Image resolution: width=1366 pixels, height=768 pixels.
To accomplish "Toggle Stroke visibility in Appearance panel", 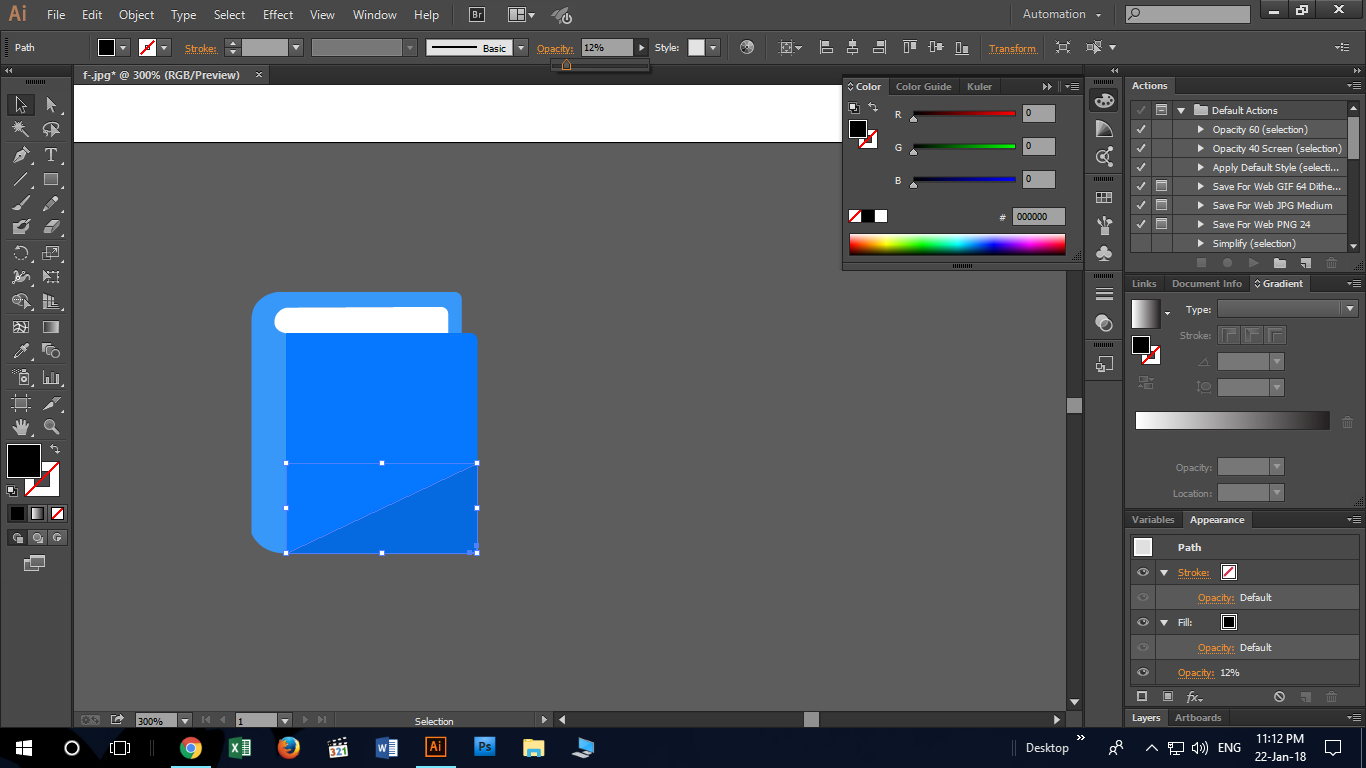I will (1143, 573).
